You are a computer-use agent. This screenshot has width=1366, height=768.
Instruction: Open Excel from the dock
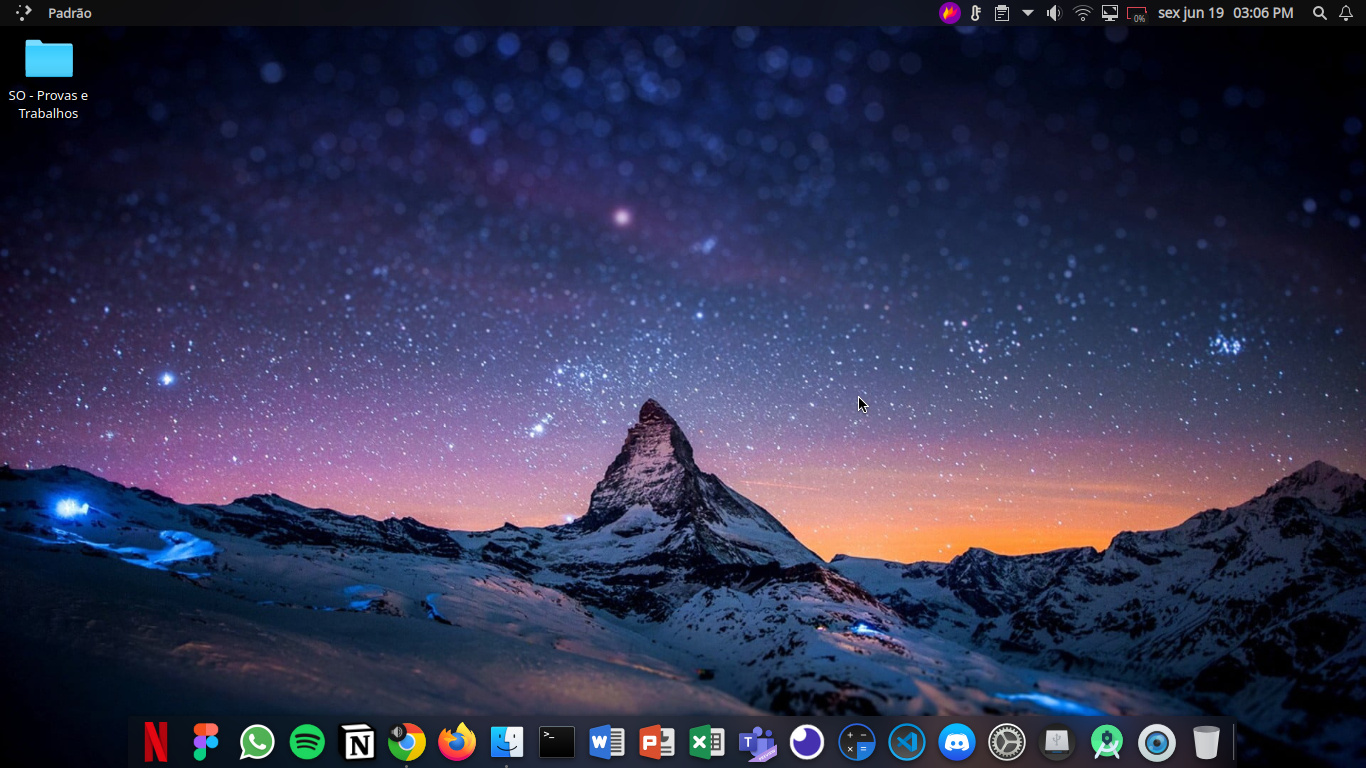707,742
